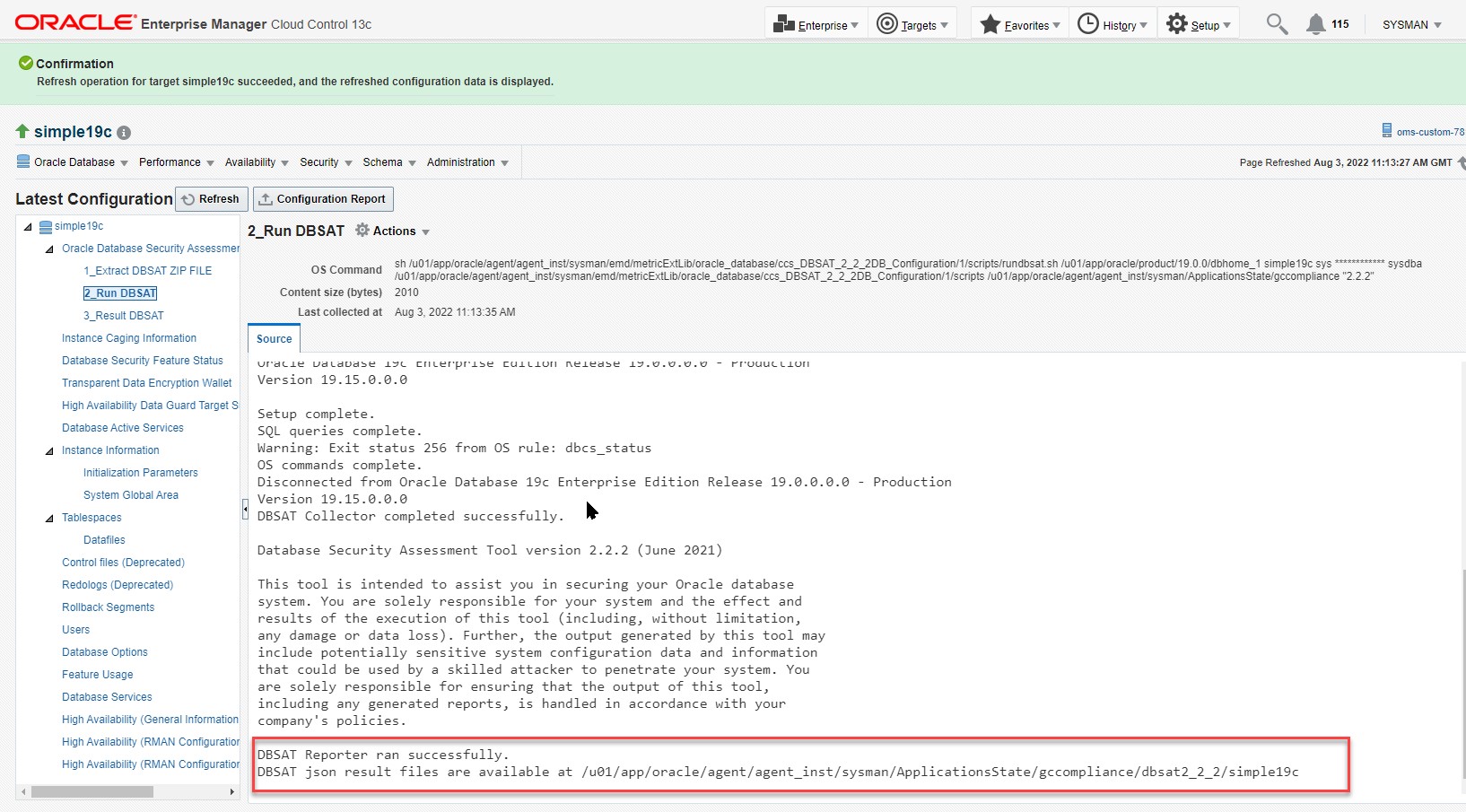Open Control files (Deprecated) item
1466x812 pixels.
(x=124, y=563)
